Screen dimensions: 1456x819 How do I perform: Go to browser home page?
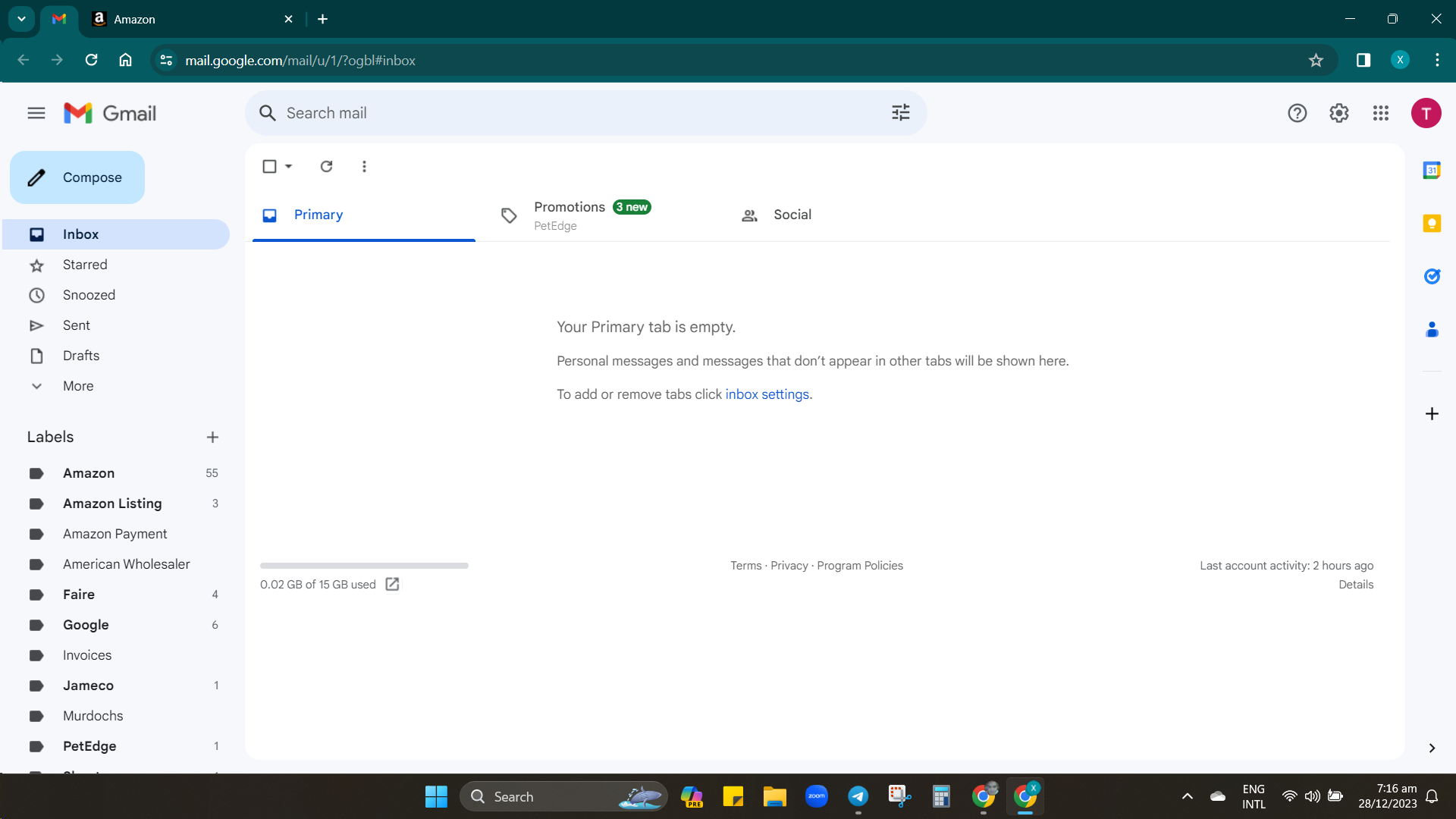point(125,60)
